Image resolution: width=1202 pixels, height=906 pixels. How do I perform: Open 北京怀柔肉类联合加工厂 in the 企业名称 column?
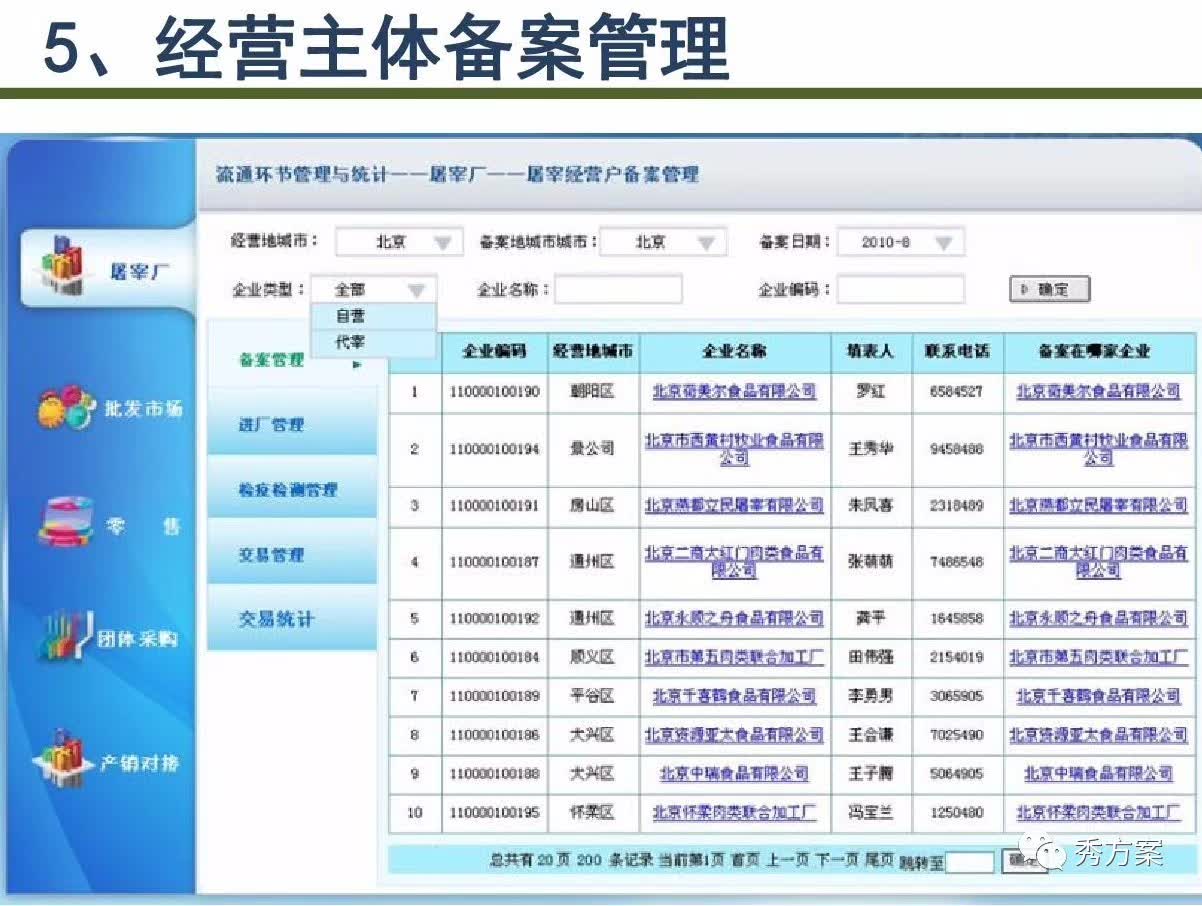pyautogui.click(x=735, y=813)
